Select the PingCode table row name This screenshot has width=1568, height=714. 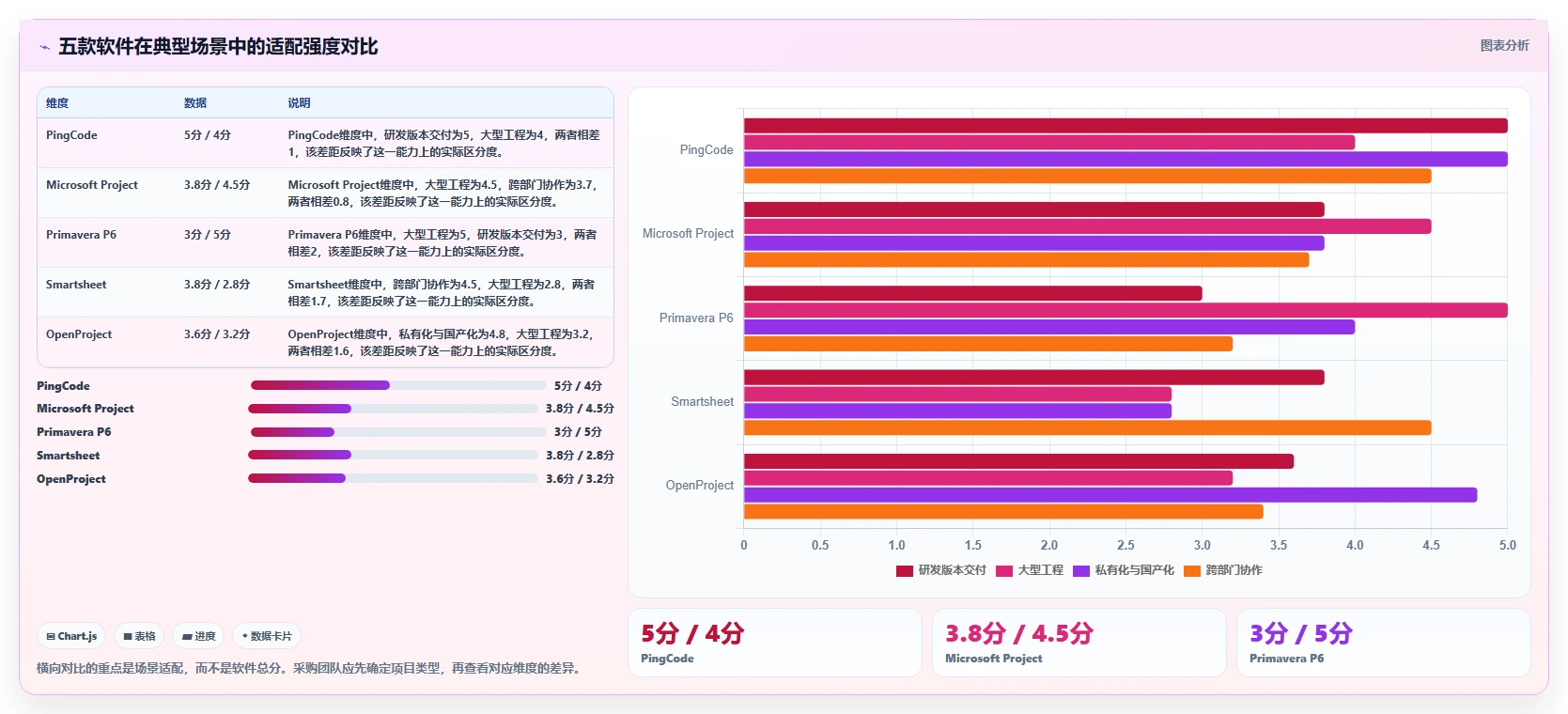[71, 135]
